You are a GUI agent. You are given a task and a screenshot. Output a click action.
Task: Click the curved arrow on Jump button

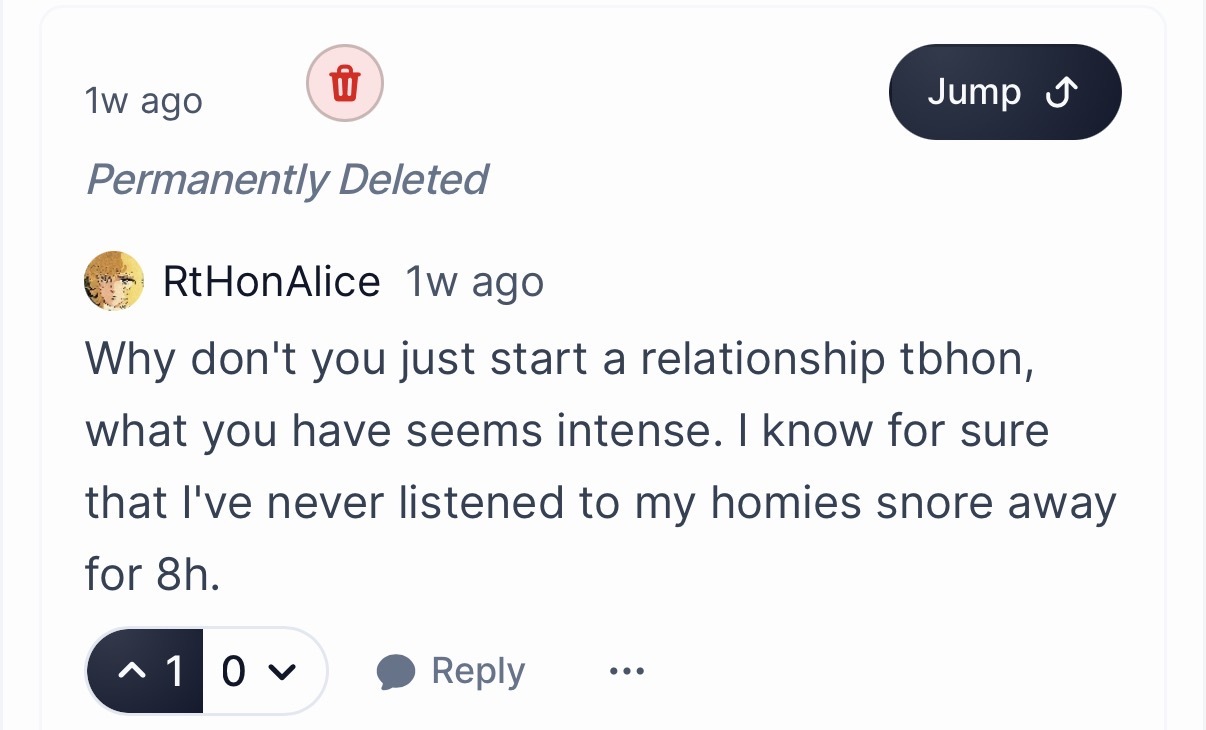[1060, 93]
